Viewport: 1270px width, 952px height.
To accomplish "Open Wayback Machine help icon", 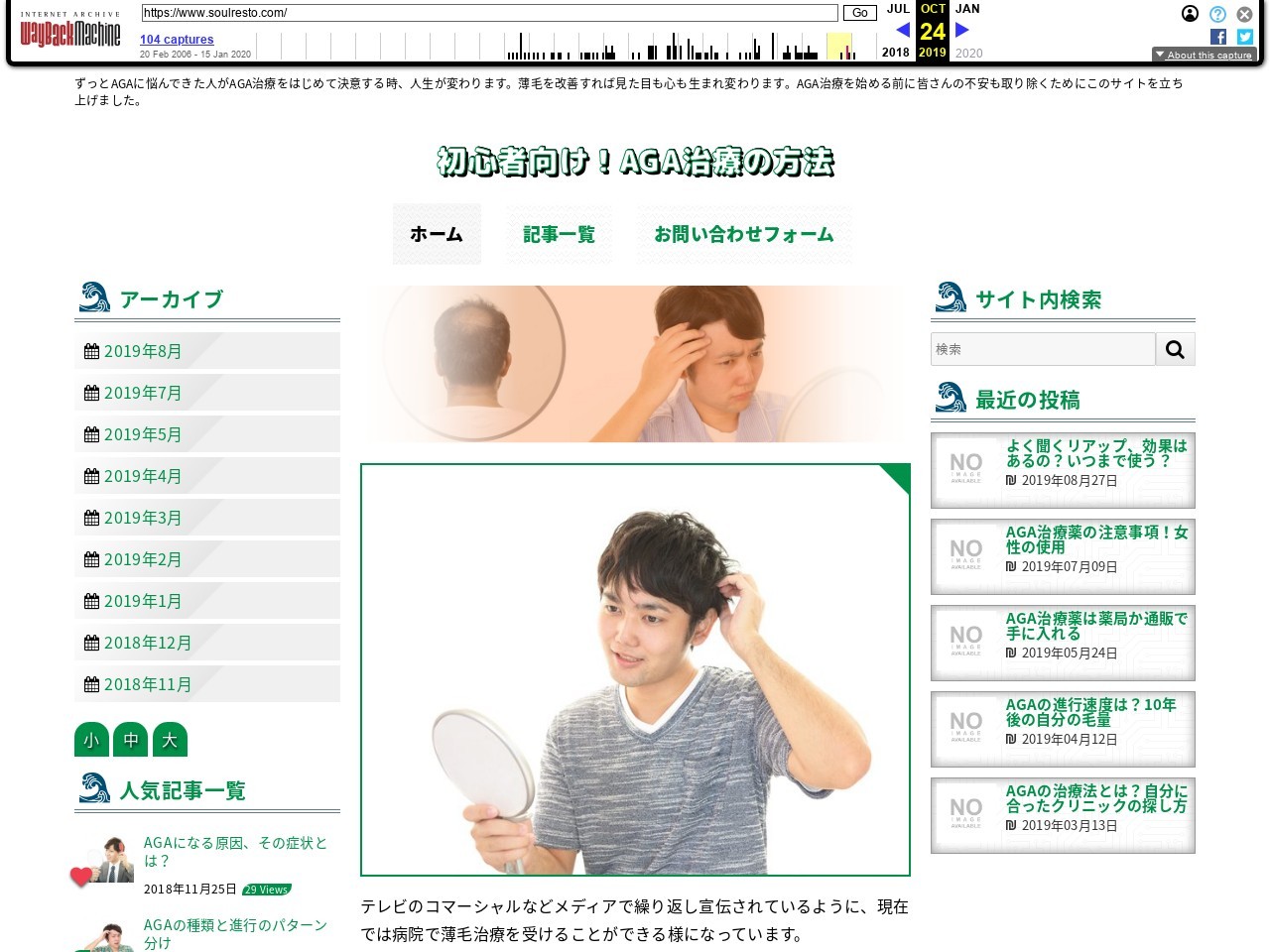I will pos(1217,14).
